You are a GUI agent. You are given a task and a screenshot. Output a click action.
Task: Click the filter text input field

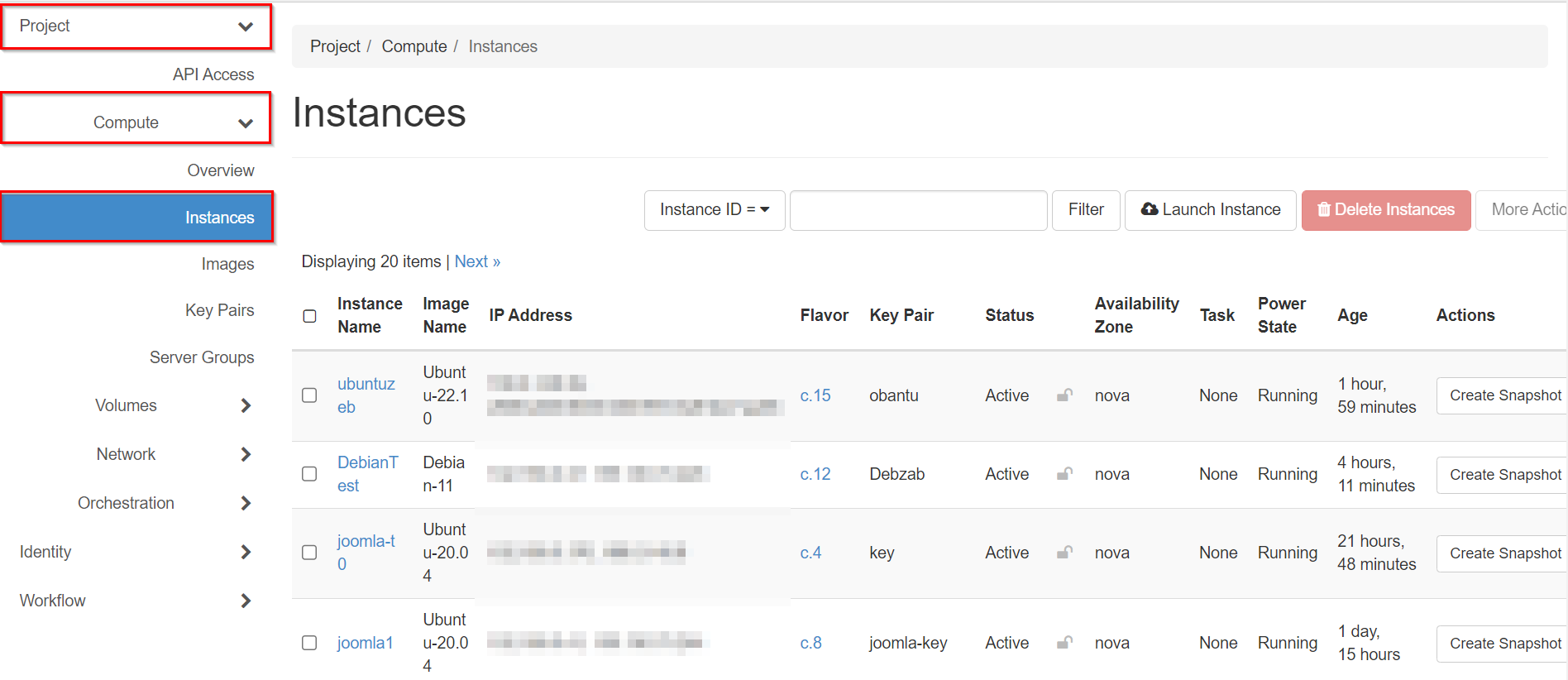[918, 210]
